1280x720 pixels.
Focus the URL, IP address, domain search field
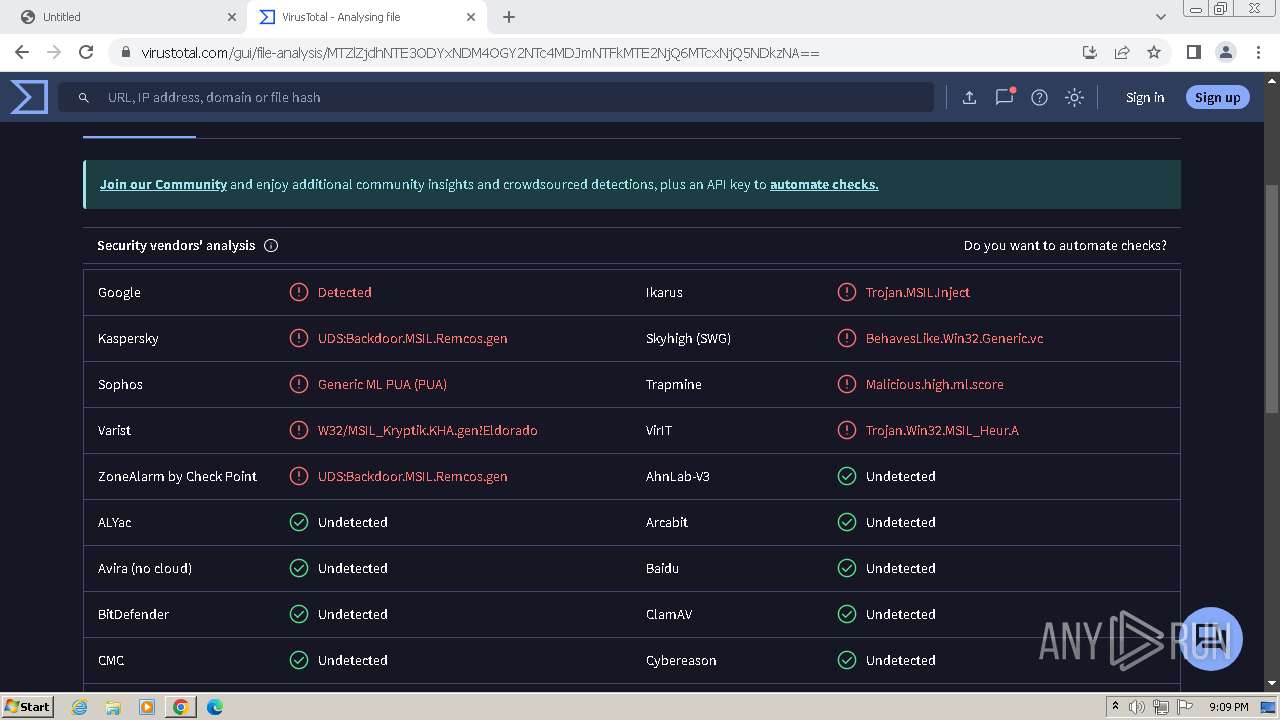click(x=495, y=97)
